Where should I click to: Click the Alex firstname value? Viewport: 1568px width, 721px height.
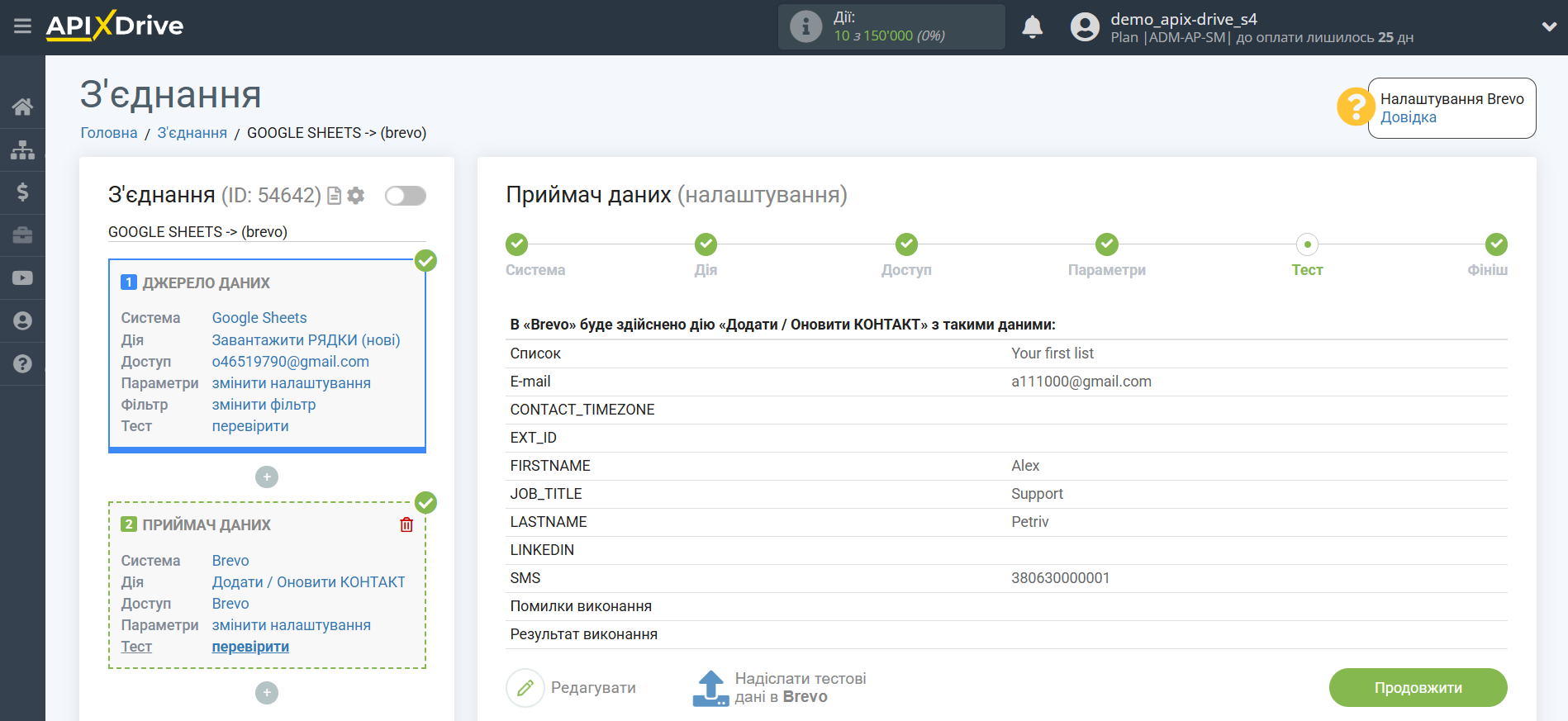pyautogui.click(x=1025, y=466)
